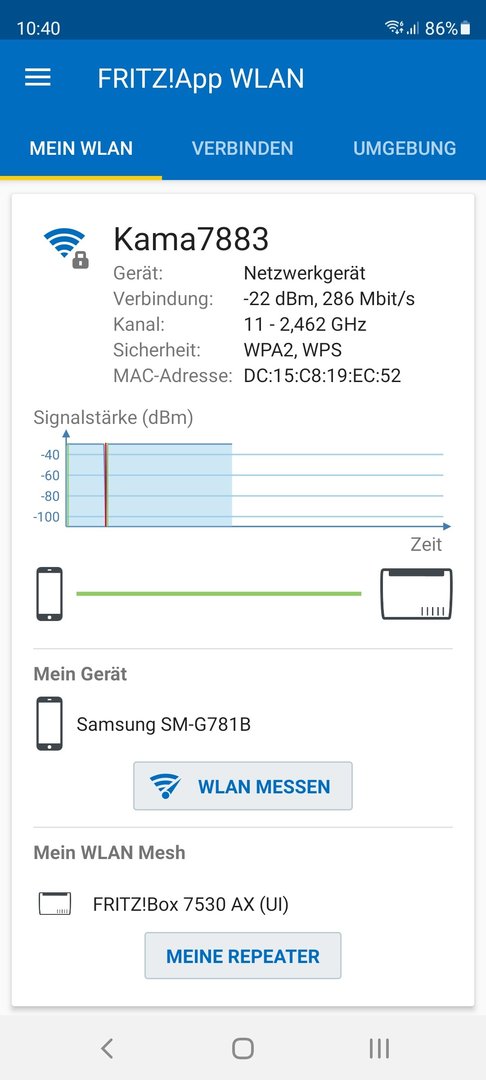The image size is (486, 1080).
Task: Tap the locked Wi-Fi icon beside Kama7883
Action: (x=66, y=248)
